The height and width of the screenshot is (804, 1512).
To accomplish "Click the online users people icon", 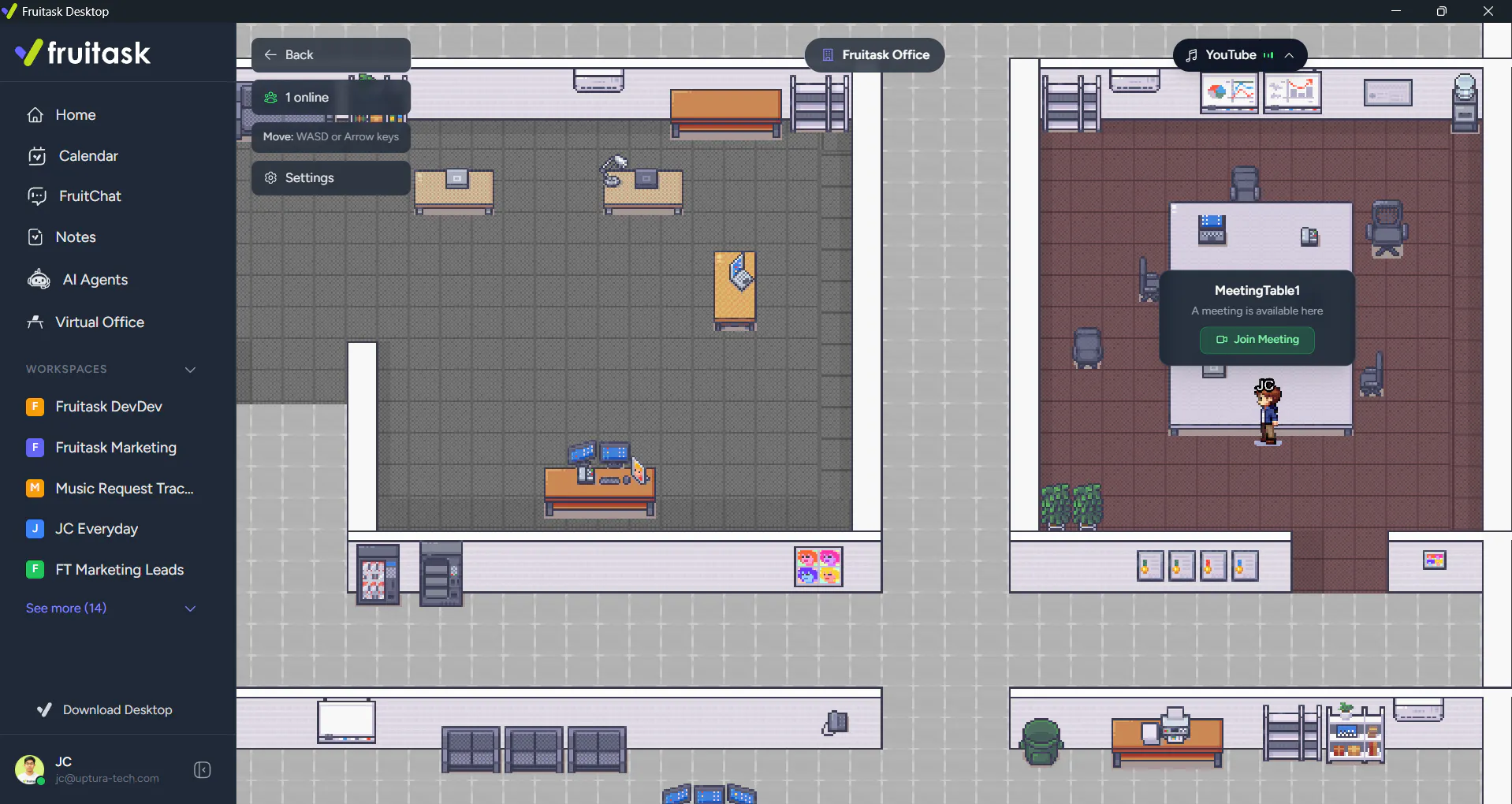I will 270,98.
